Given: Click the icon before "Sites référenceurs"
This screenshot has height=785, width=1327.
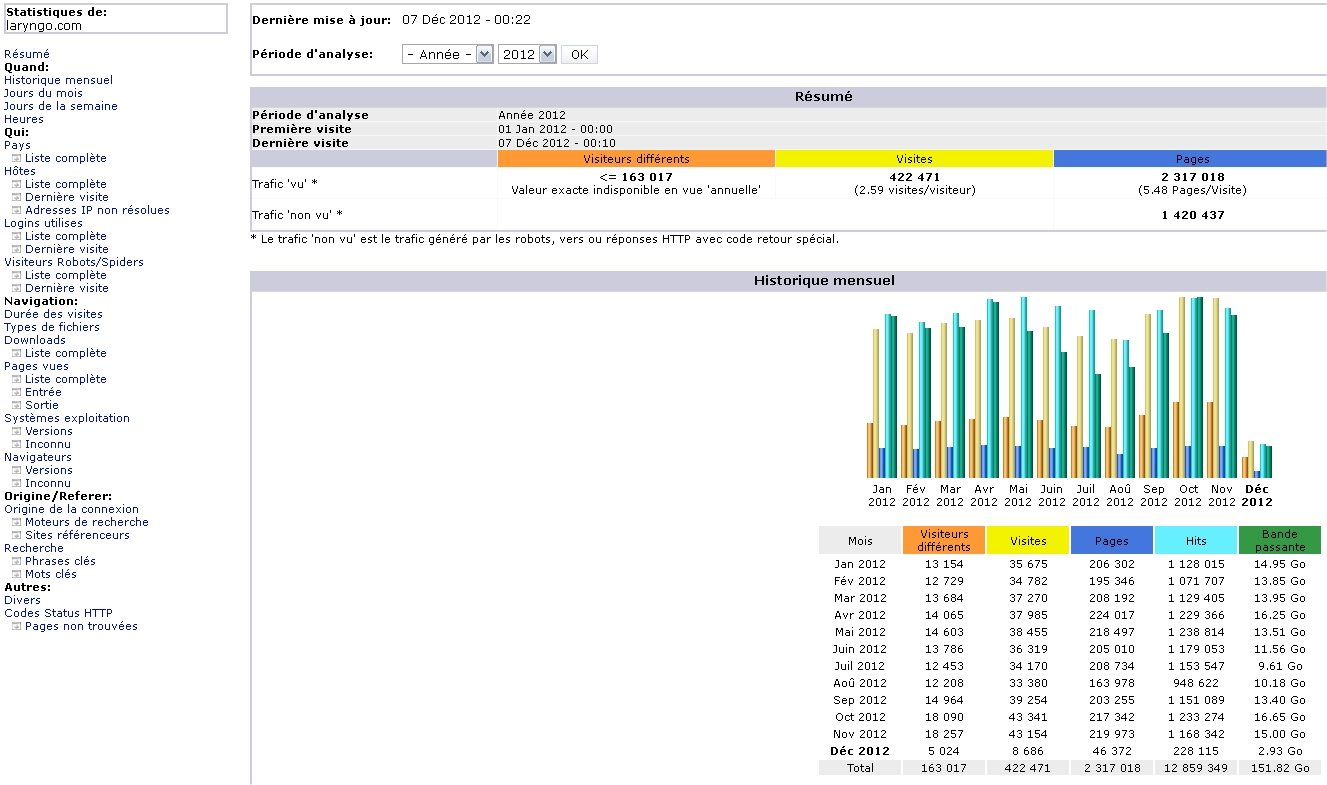Looking at the screenshot, I should coord(16,536).
